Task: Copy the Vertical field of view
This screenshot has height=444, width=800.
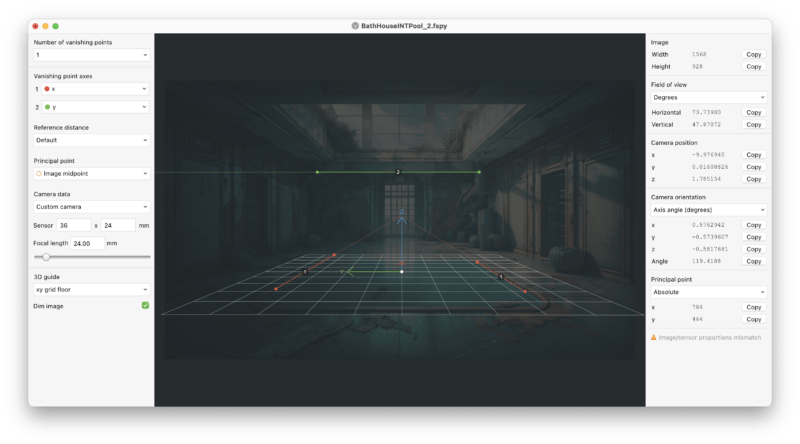Action: (x=754, y=125)
